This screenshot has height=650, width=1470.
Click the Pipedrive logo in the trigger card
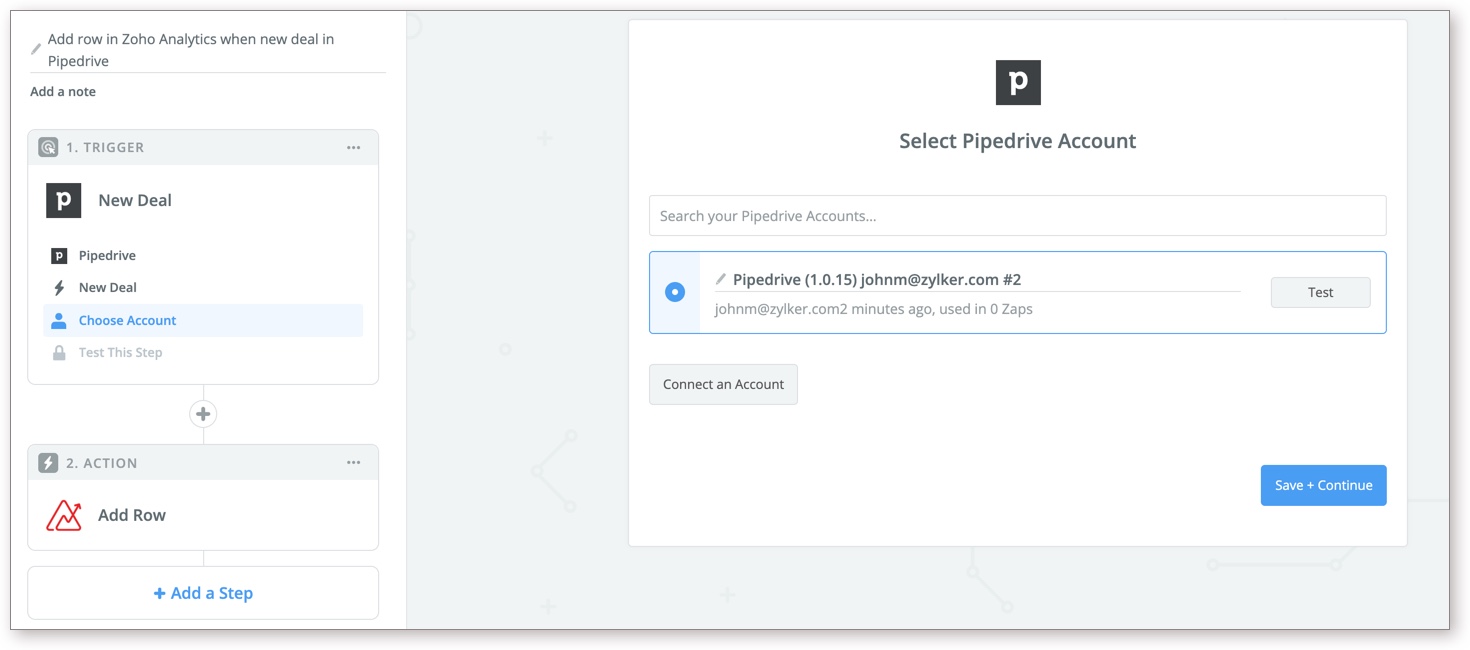63,200
